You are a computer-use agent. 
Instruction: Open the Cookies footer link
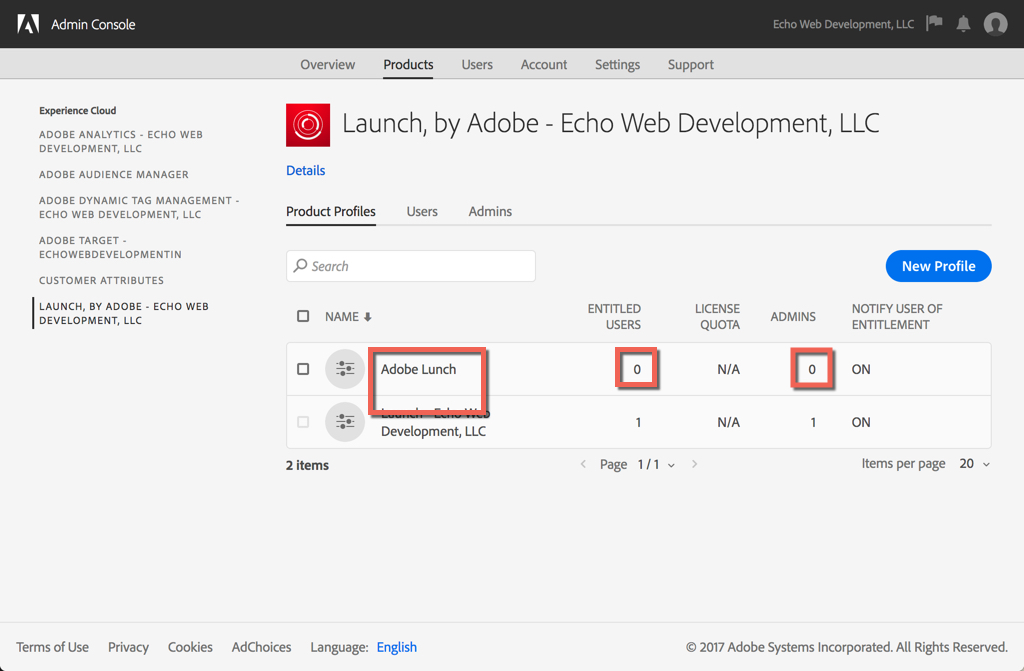(190, 647)
